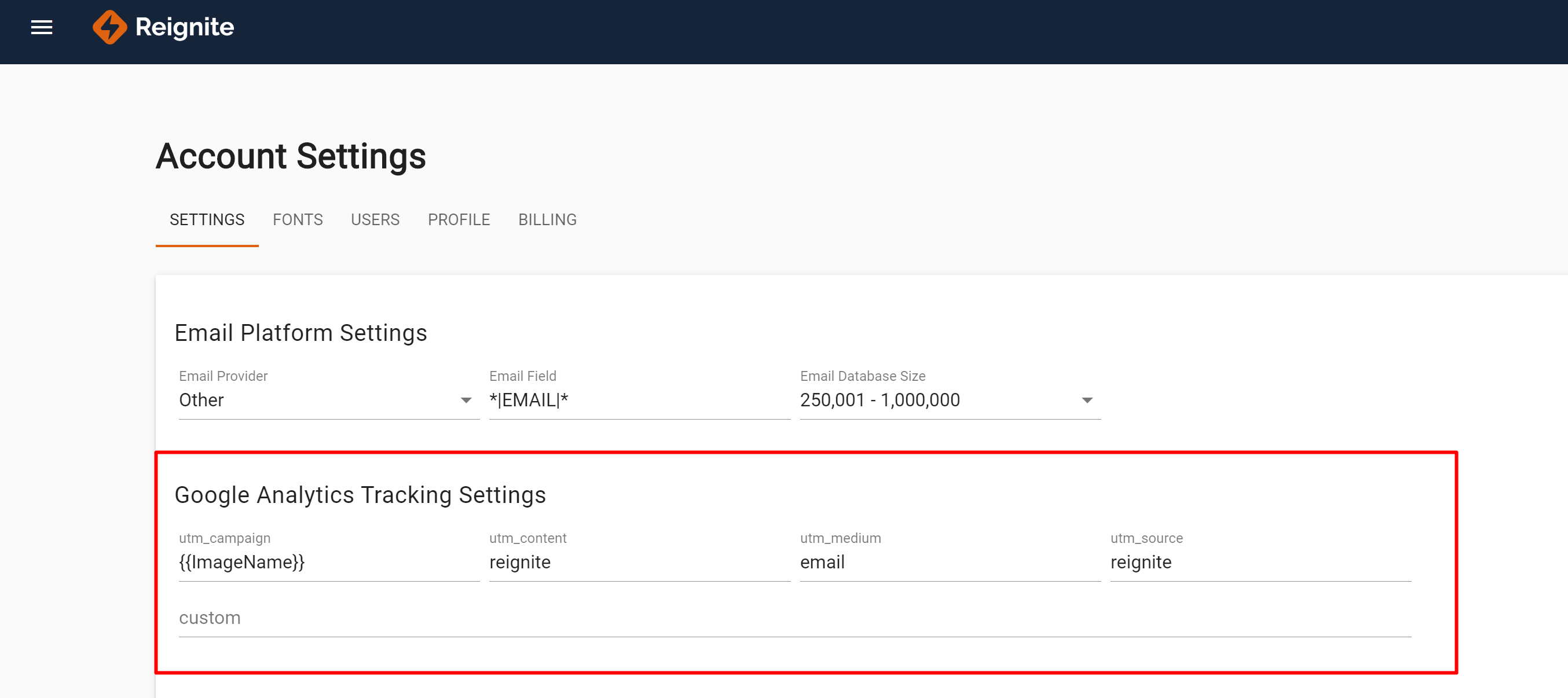Click the Email Provider value Other
This screenshot has height=698, width=1568.
[202, 401]
